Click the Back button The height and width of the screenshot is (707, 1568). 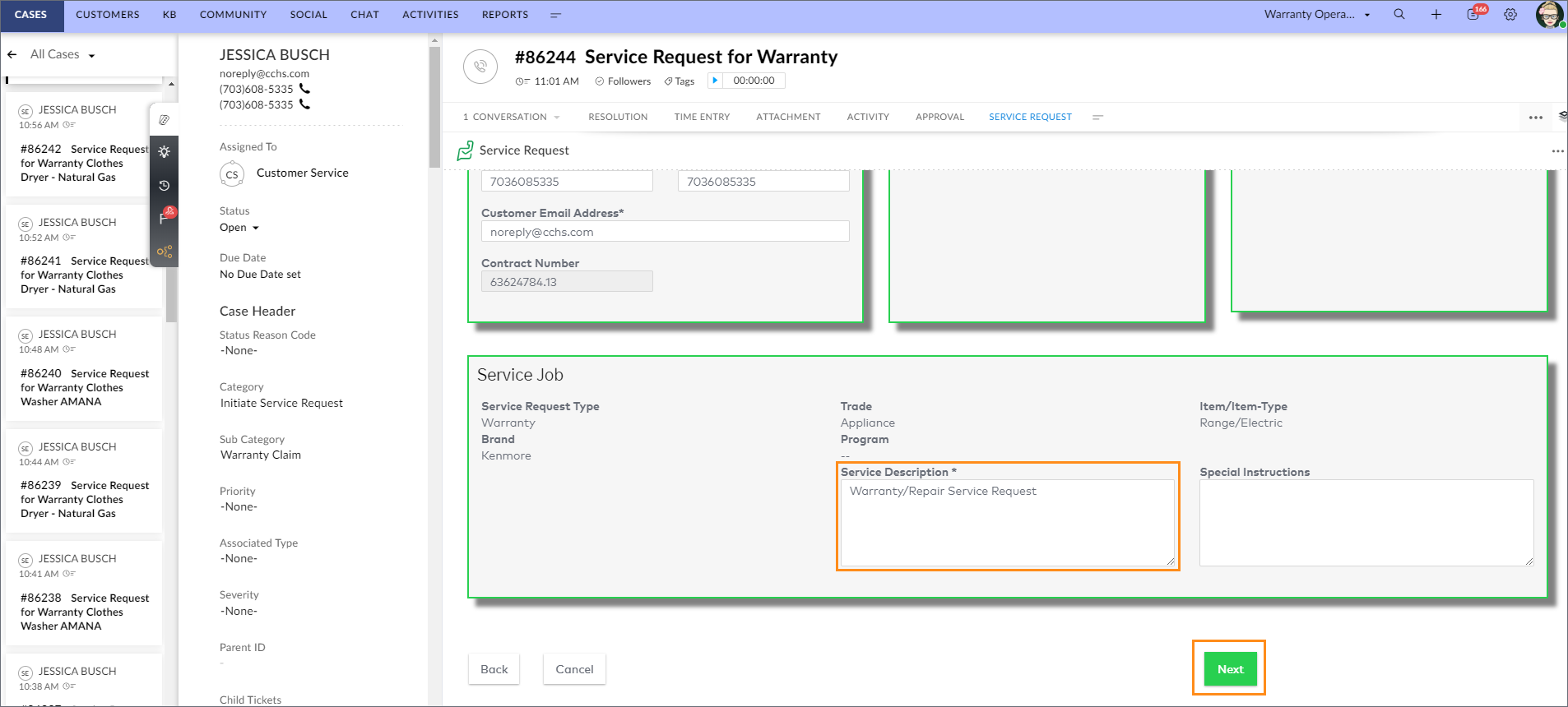494,669
